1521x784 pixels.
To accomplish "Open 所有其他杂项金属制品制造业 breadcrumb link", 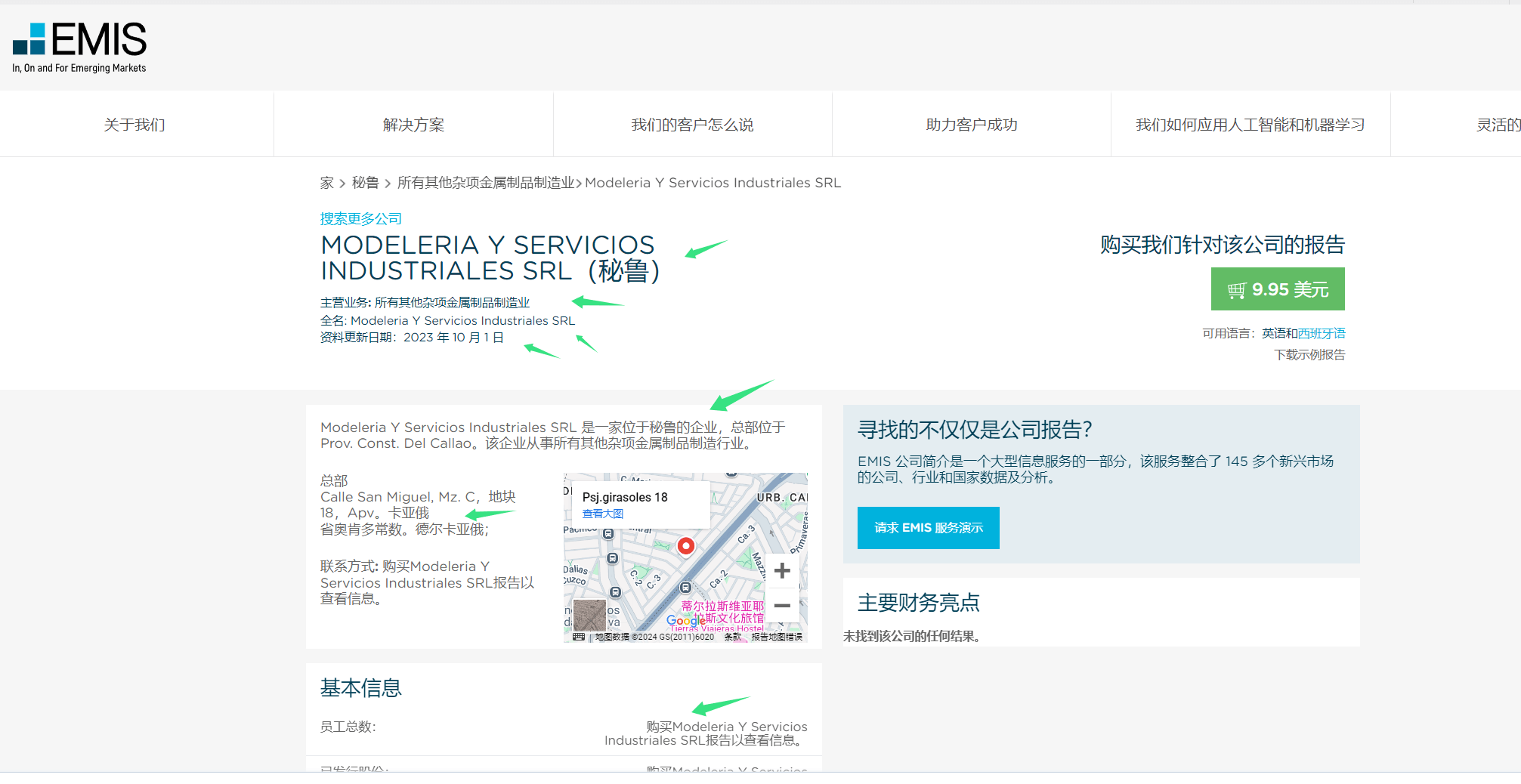I will pos(486,183).
